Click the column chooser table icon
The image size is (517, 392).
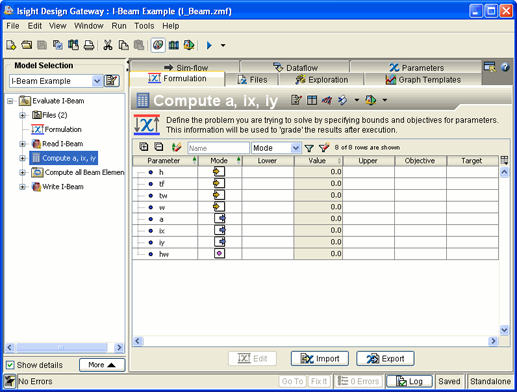click(x=504, y=160)
